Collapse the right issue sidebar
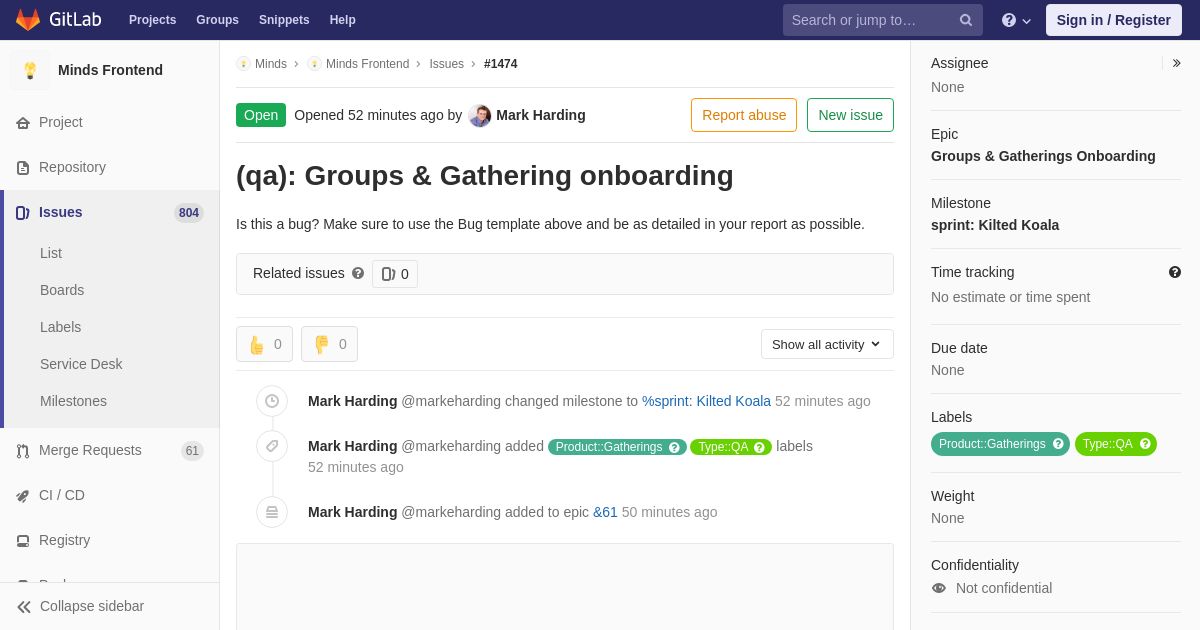Screen dimensions: 1200x630 click(1176, 63)
